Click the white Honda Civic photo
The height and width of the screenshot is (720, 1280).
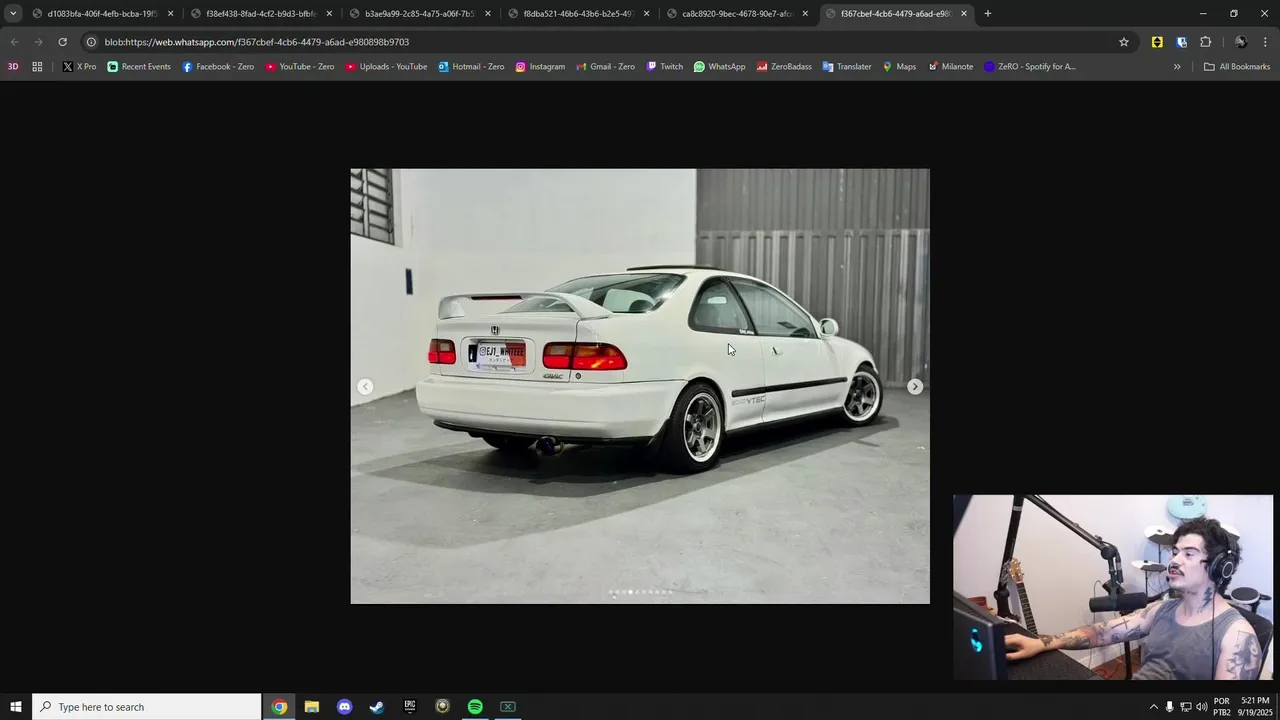click(640, 386)
